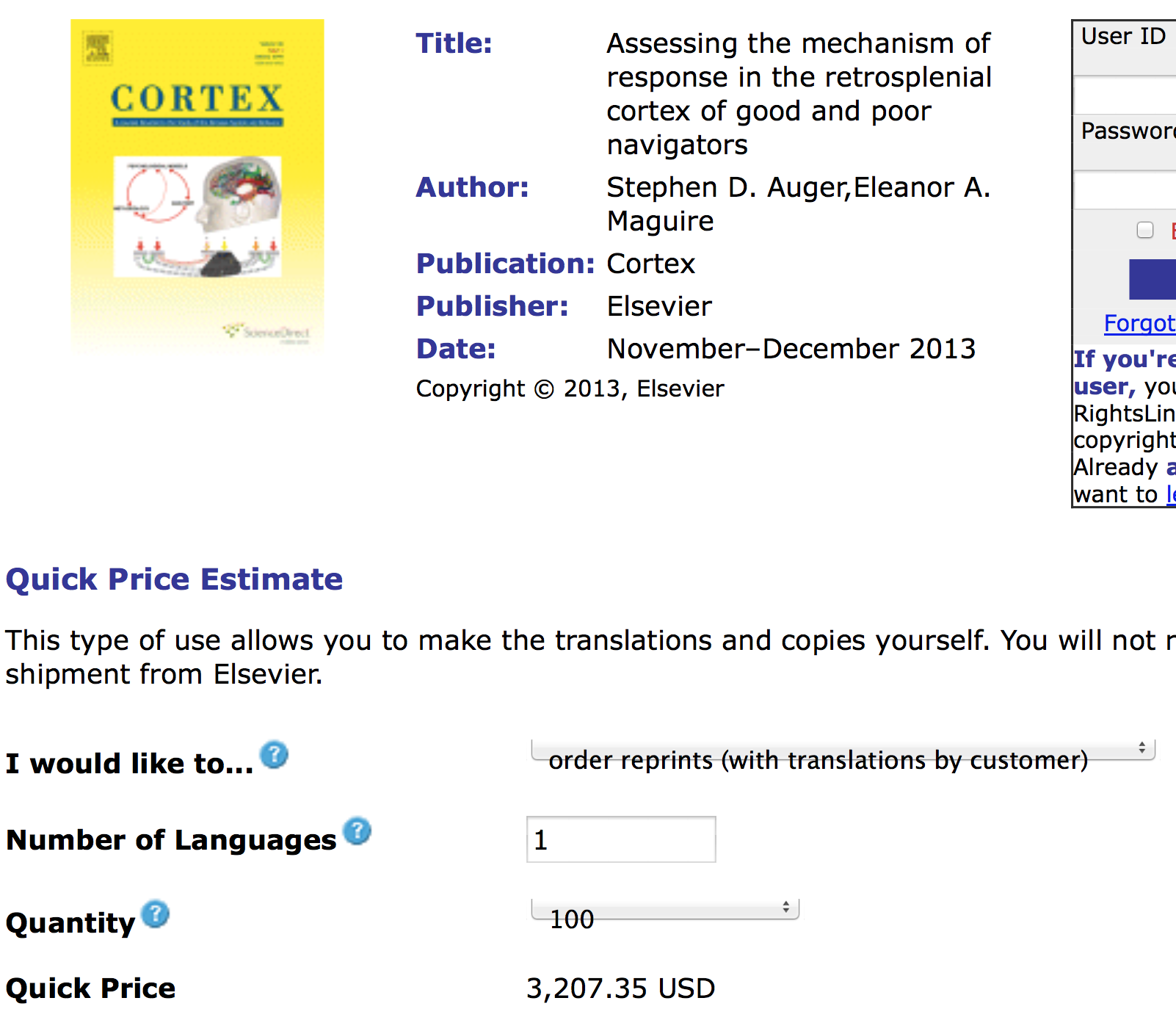Select the Quick Price Estimate heading

(x=174, y=579)
